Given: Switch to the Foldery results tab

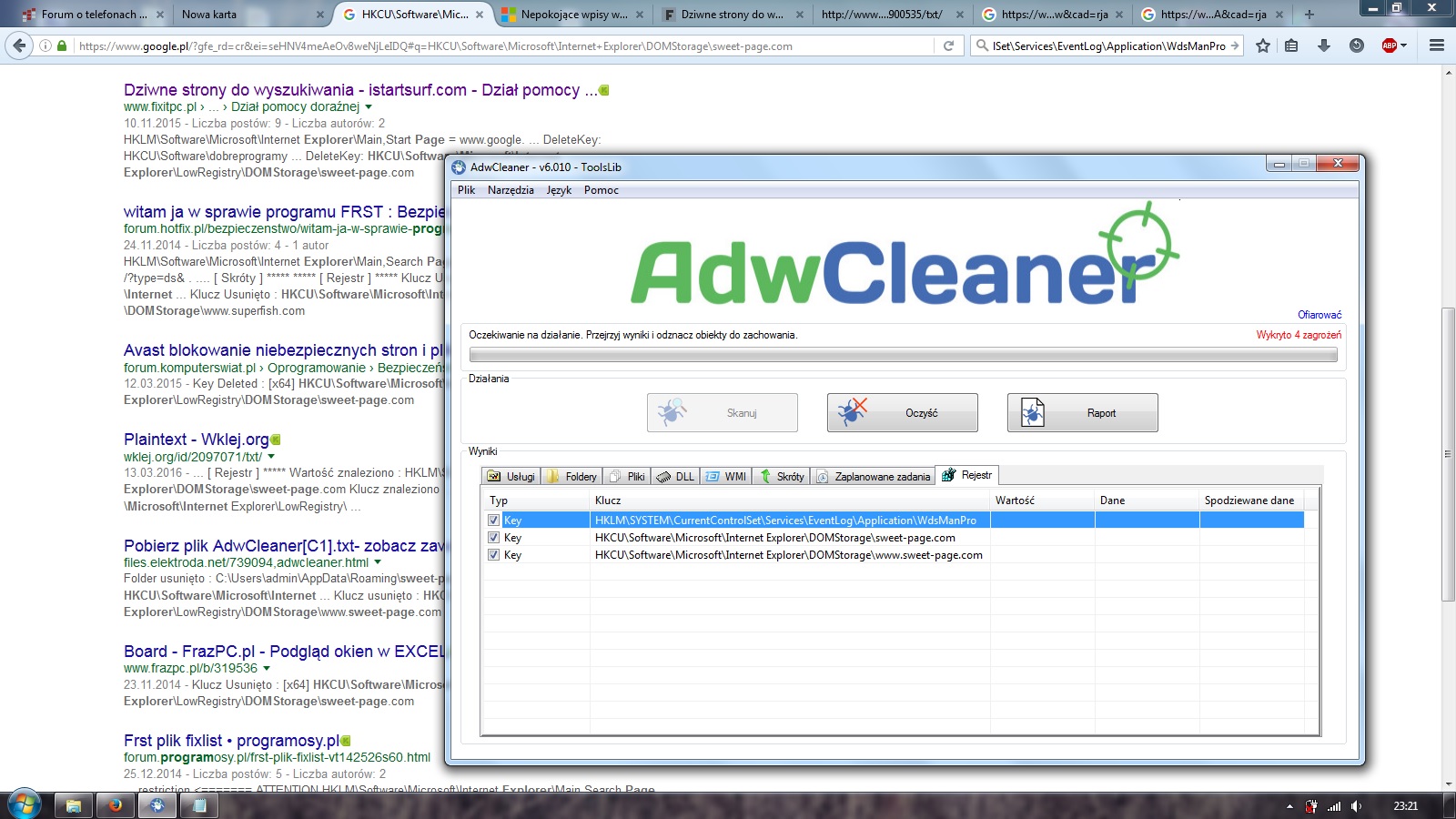Looking at the screenshot, I should pos(572,476).
